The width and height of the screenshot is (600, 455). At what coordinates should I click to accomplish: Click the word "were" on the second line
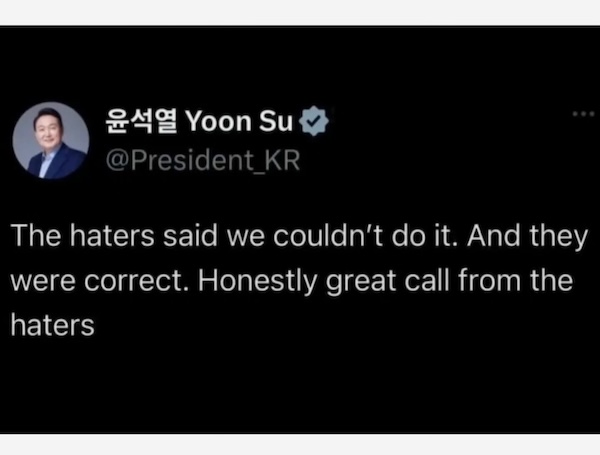click(42, 281)
